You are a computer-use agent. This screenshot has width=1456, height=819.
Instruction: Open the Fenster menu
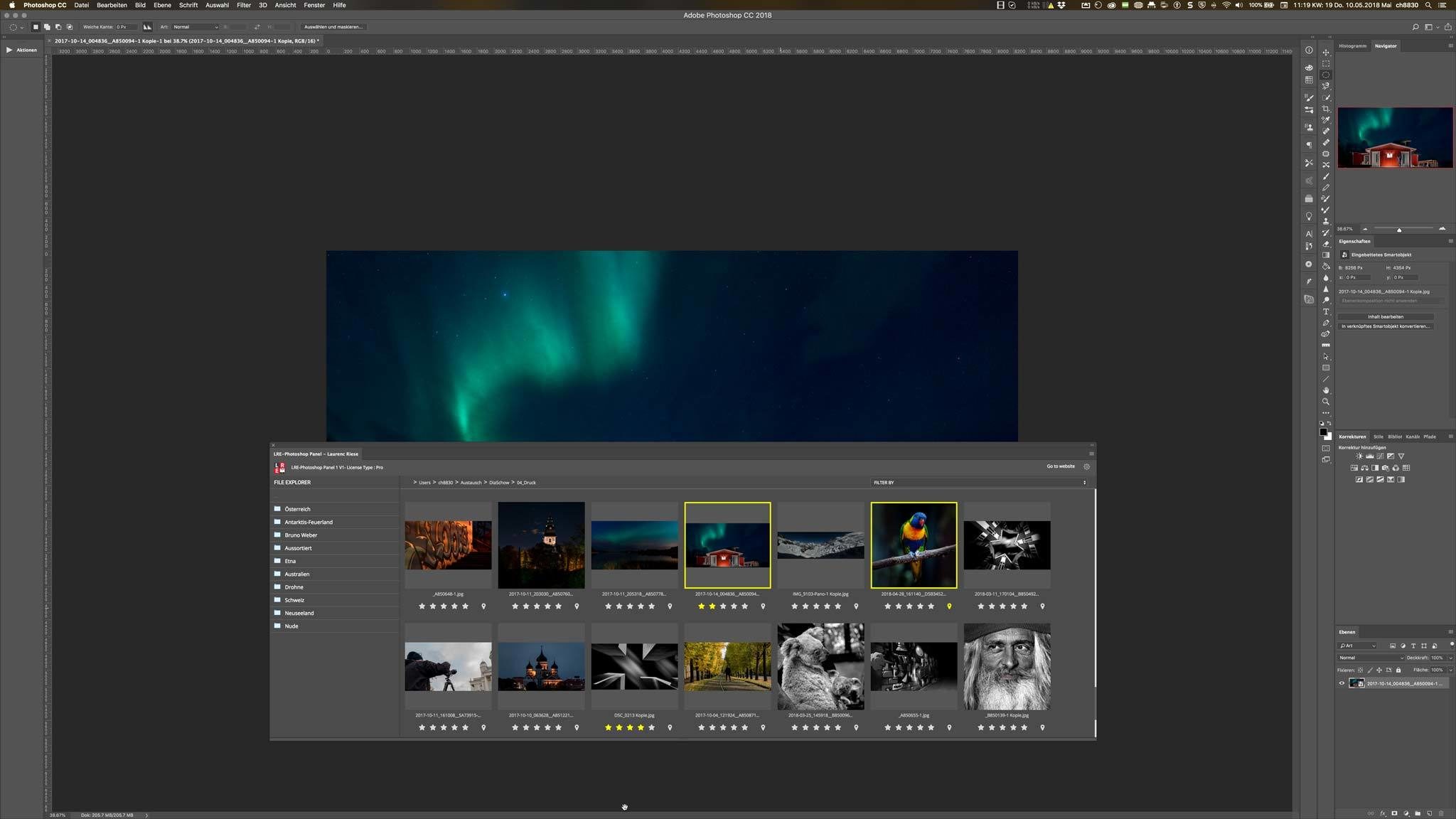(x=314, y=5)
